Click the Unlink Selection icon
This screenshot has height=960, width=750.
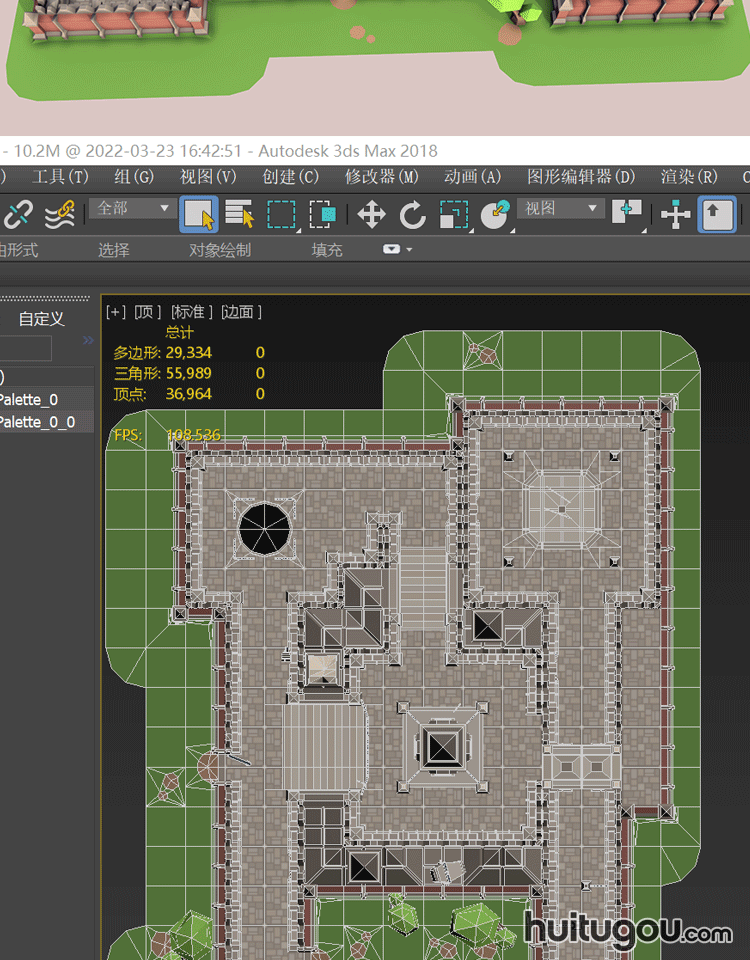point(18,214)
